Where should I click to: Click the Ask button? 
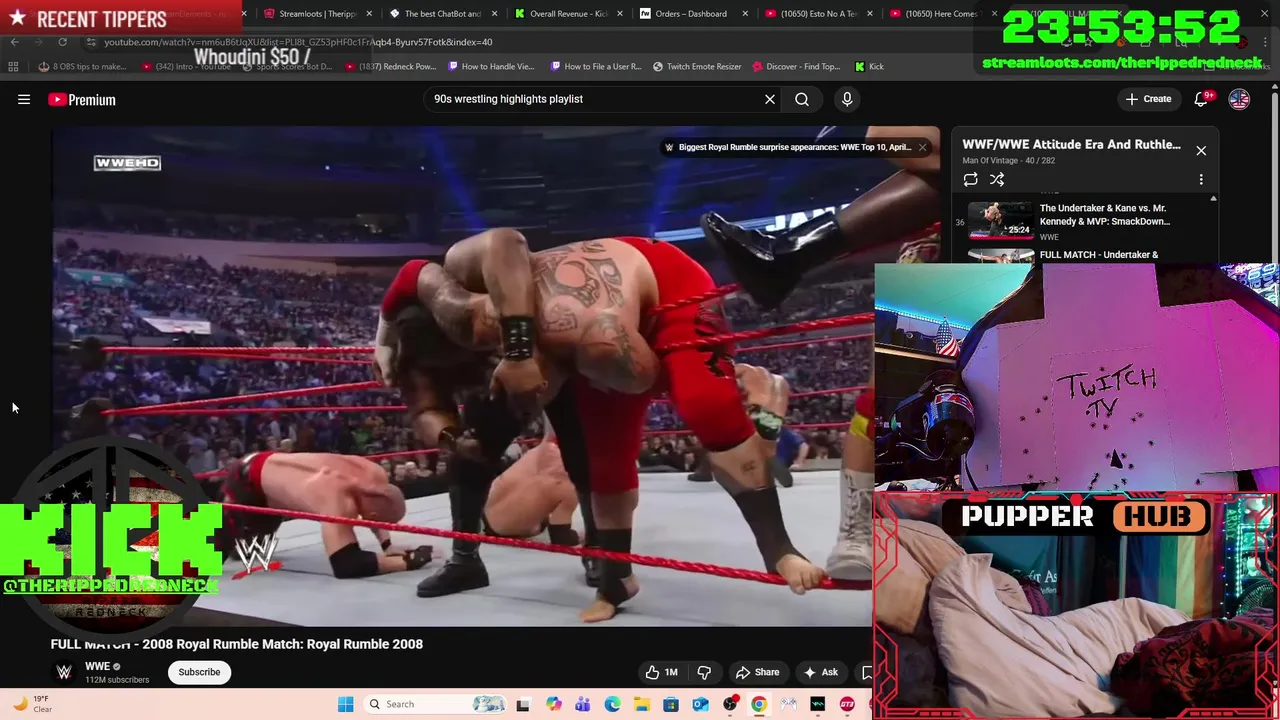[x=820, y=672]
